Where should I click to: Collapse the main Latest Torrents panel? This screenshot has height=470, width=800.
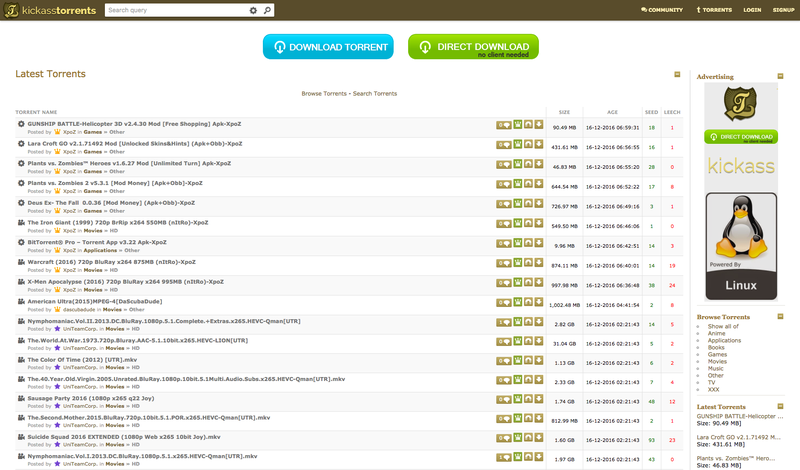click(677, 75)
